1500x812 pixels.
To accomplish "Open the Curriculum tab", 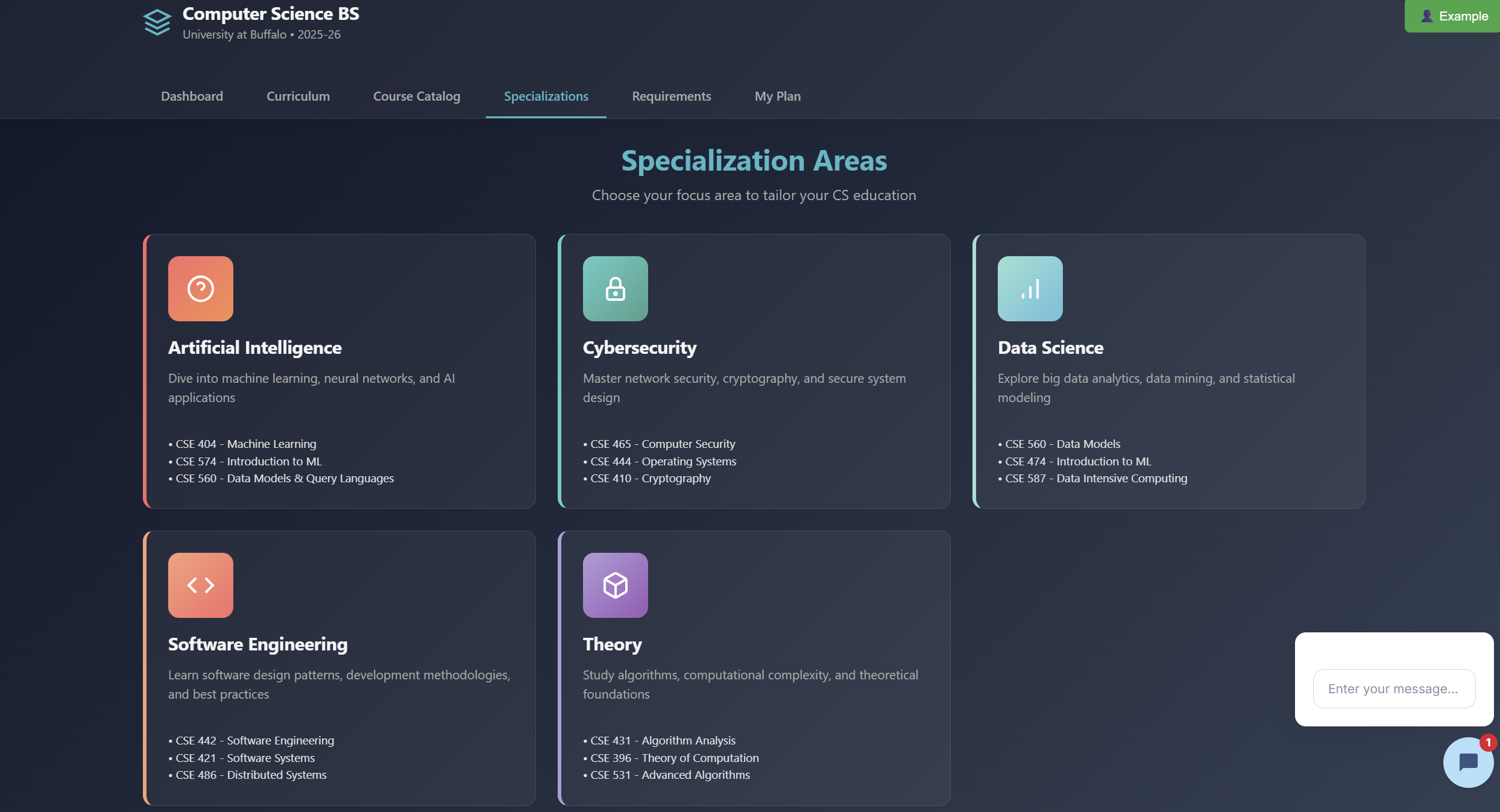I will (298, 96).
